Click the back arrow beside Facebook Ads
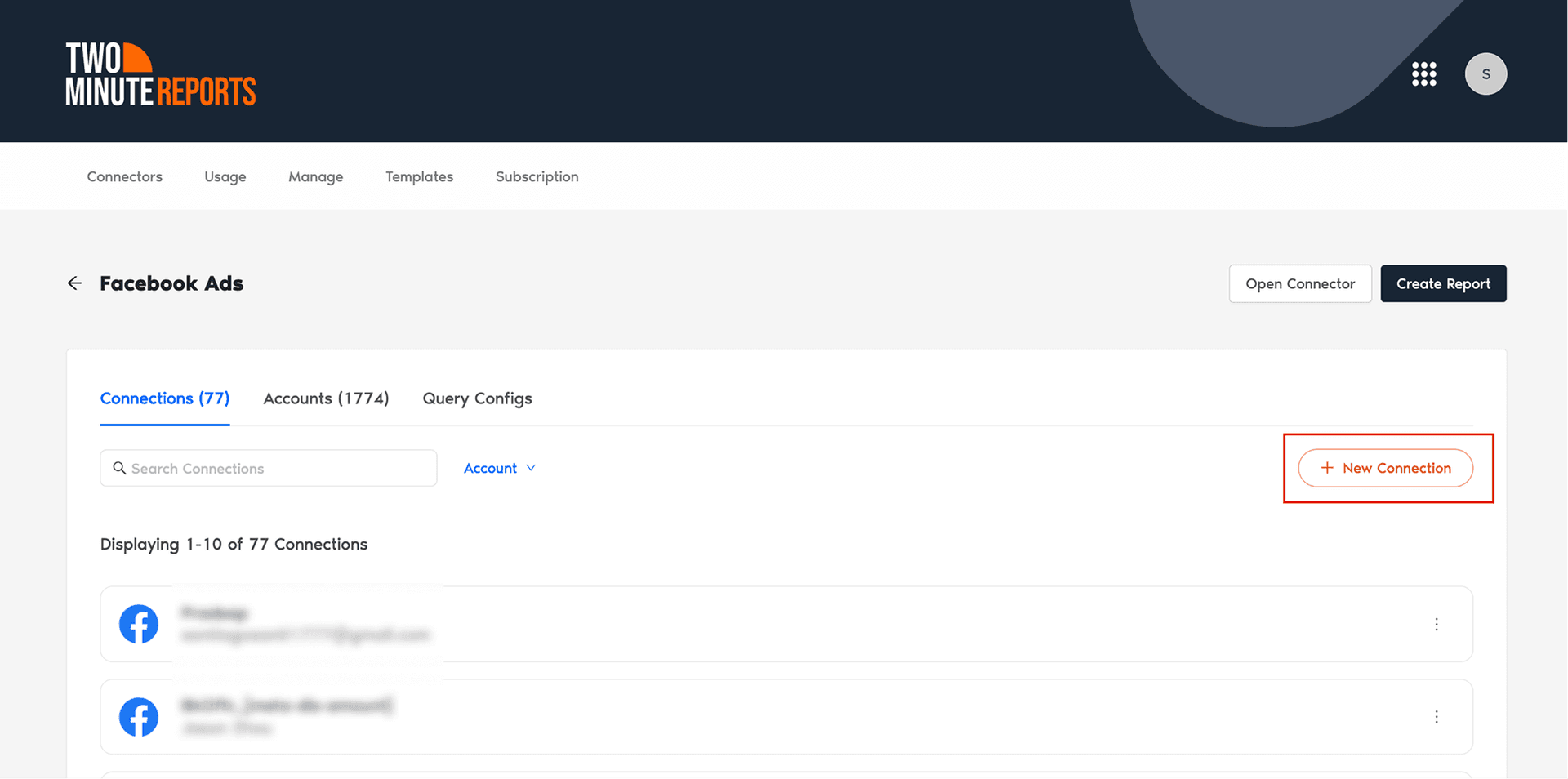This screenshot has width=1568, height=779. [74, 283]
